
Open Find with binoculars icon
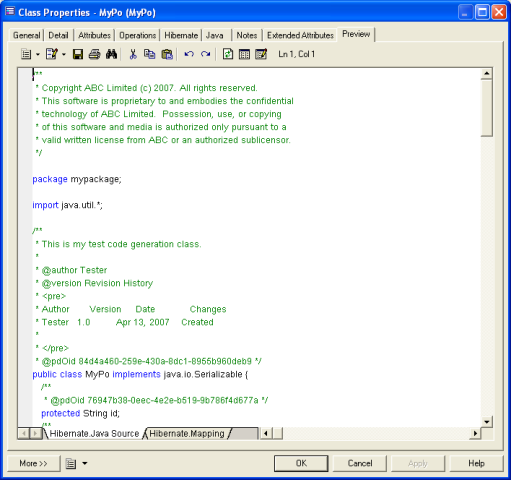(x=111, y=54)
